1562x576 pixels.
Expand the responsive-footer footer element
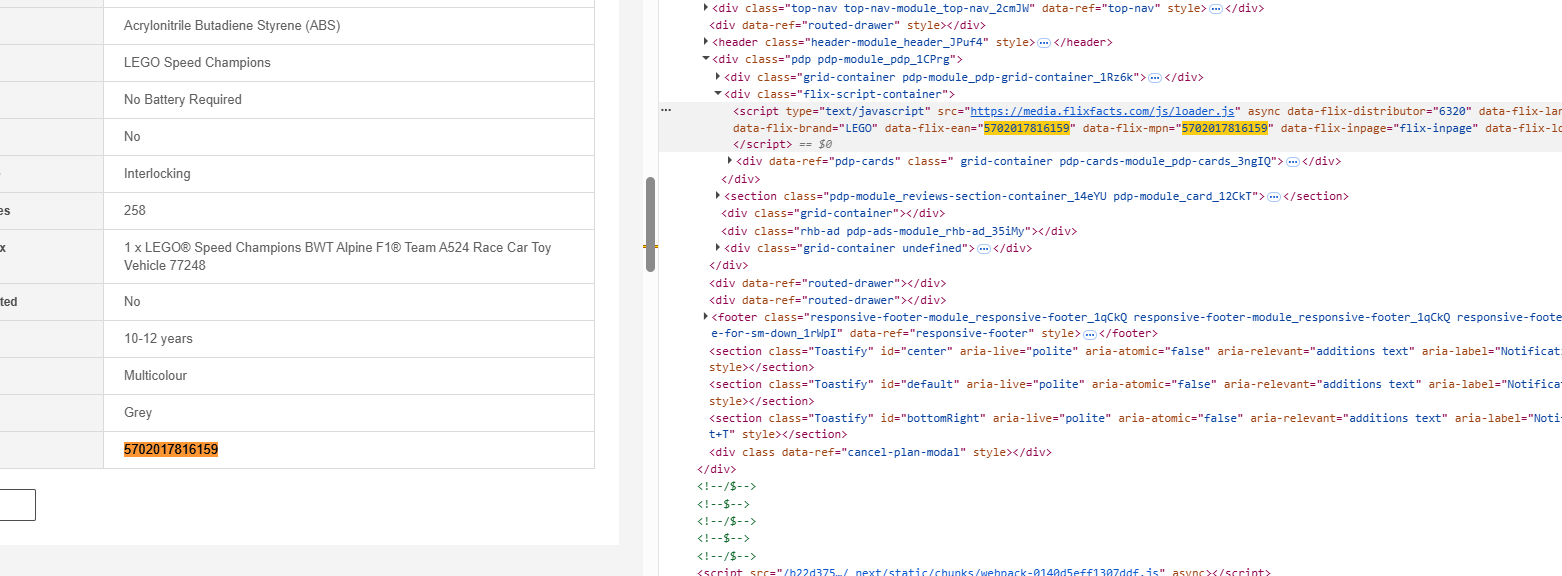click(707, 317)
